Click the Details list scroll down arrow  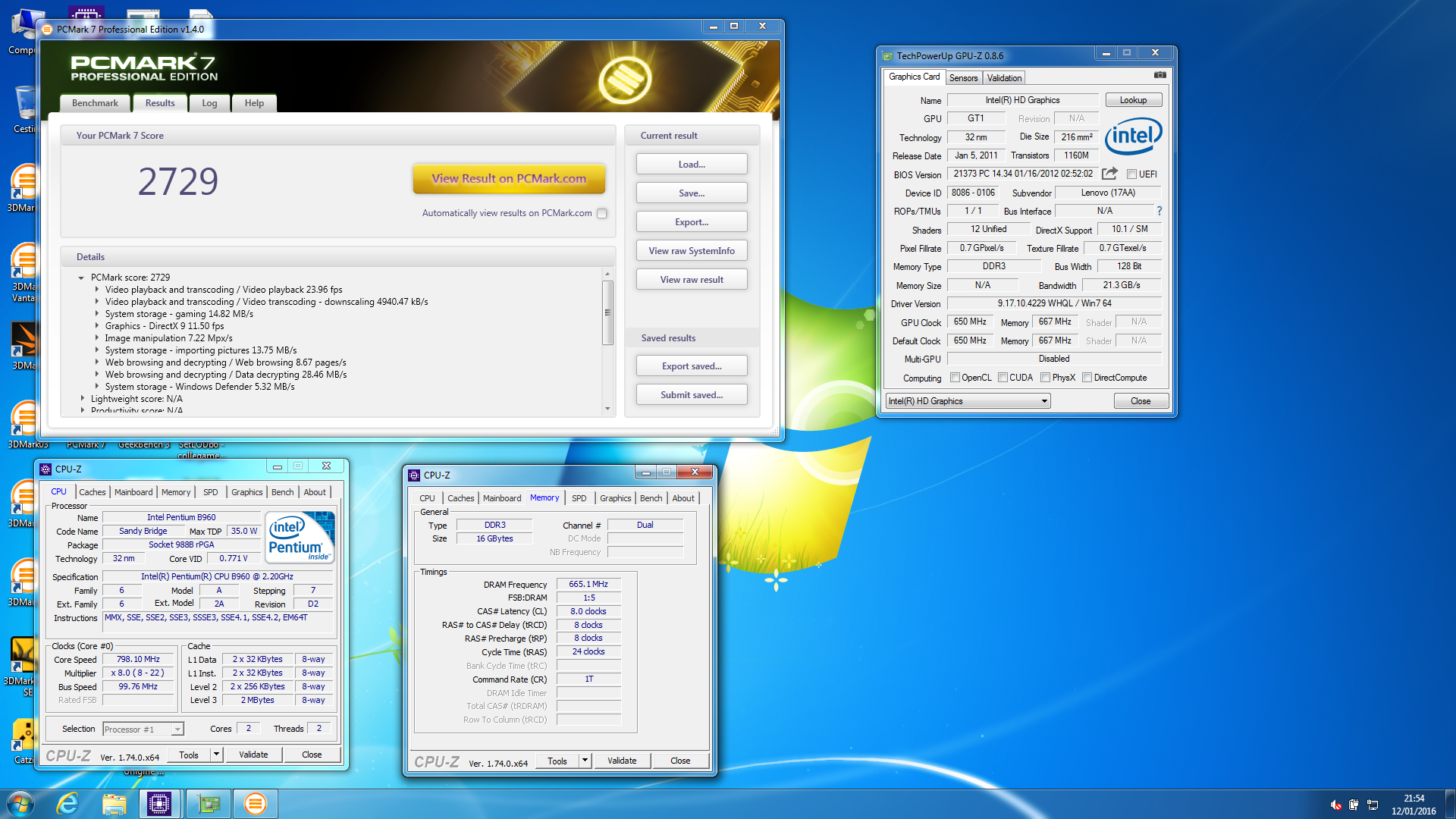pyautogui.click(x=607, y=409)
